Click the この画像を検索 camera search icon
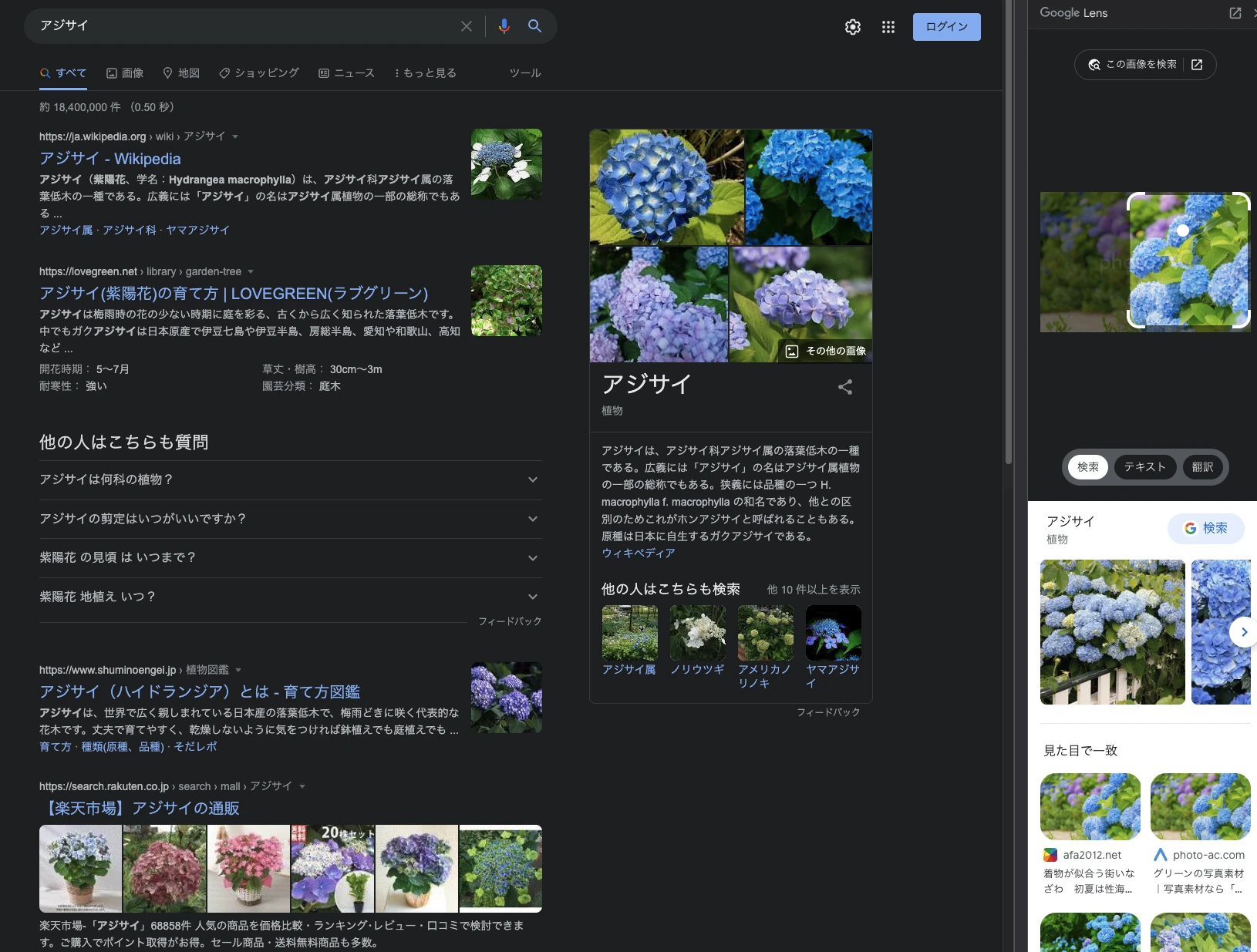Screen dimensions: 1257x952 pyautogui.click(x=1094, y=65)
